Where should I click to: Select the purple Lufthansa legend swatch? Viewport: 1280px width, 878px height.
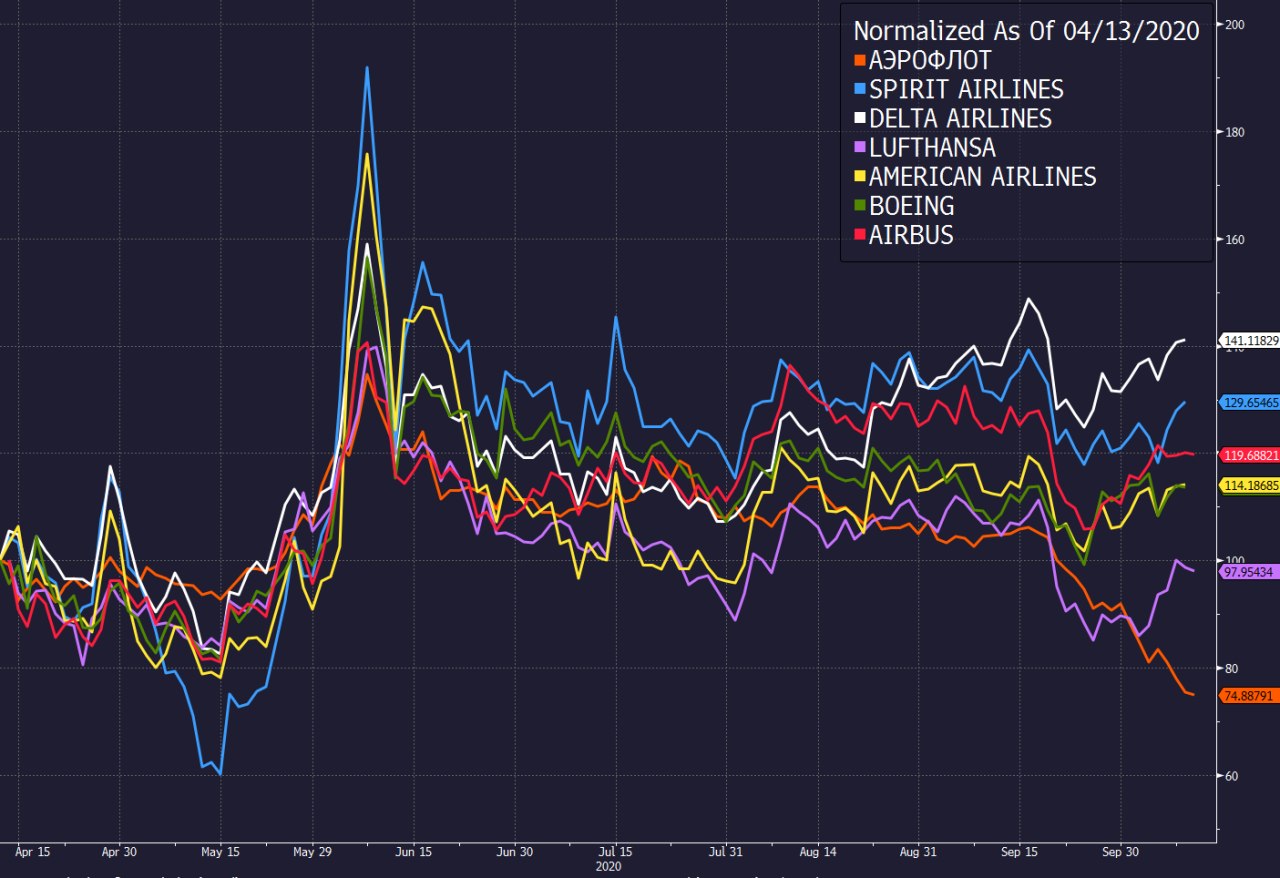(859, 148)
